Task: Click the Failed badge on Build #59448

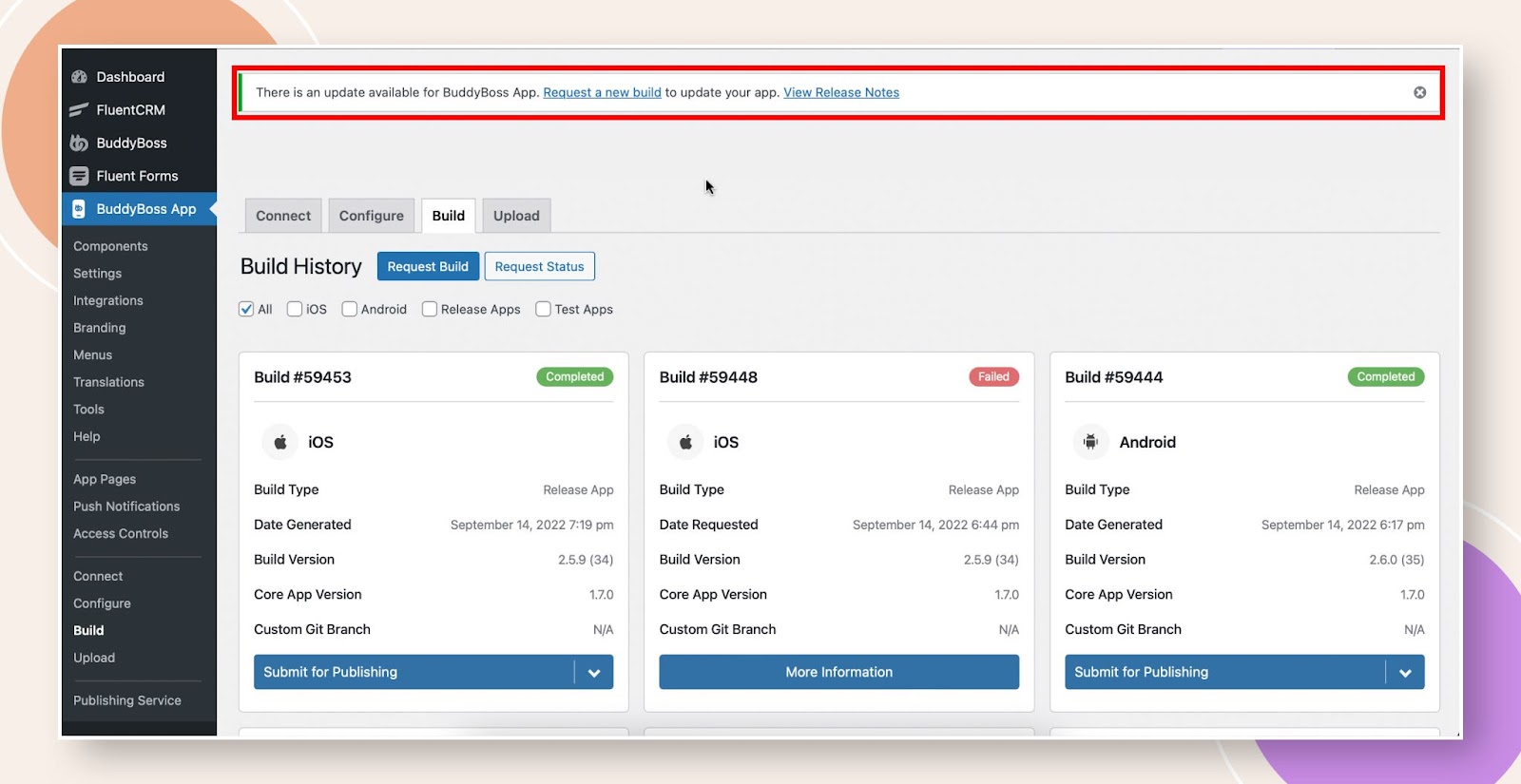Action: [x=993, y=377]
